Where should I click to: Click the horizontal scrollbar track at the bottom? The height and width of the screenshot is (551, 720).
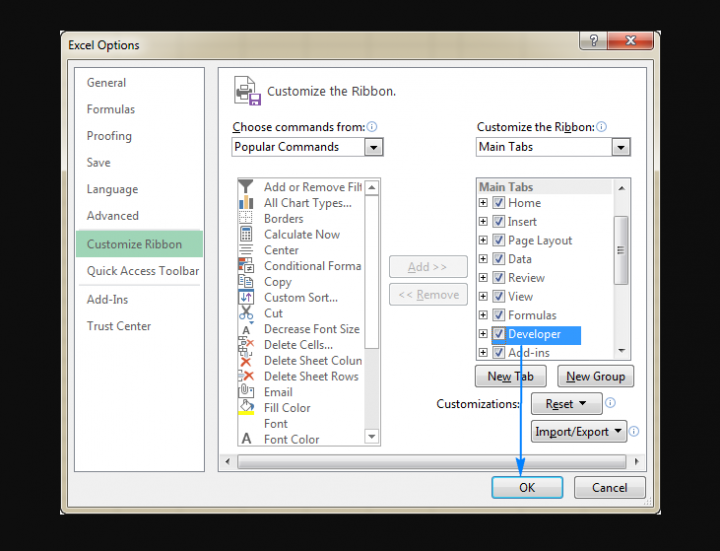click(x=432, y=461)
